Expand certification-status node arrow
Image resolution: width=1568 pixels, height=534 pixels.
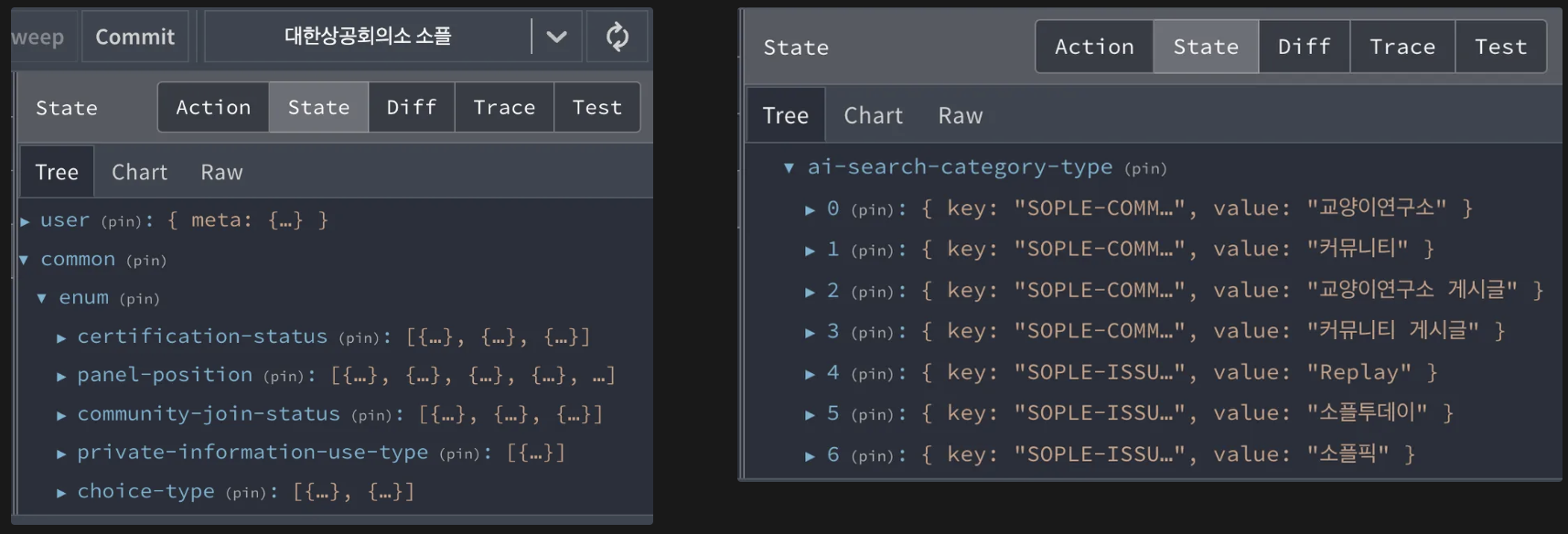(61, 337)
